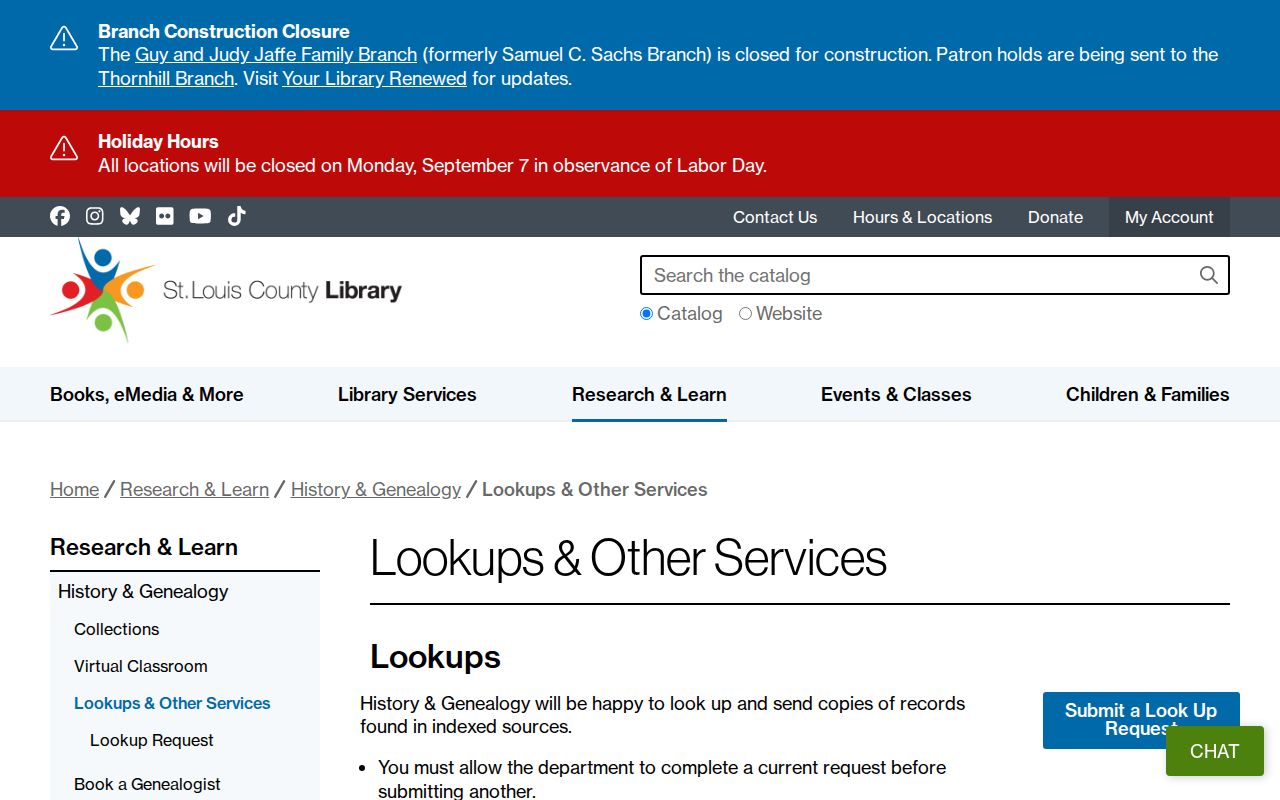Image resolution: width=1280 pixels, height=800 pixels.
Task: Click the Submit a Look Up Request button
Action: (x=1141, y=720)
